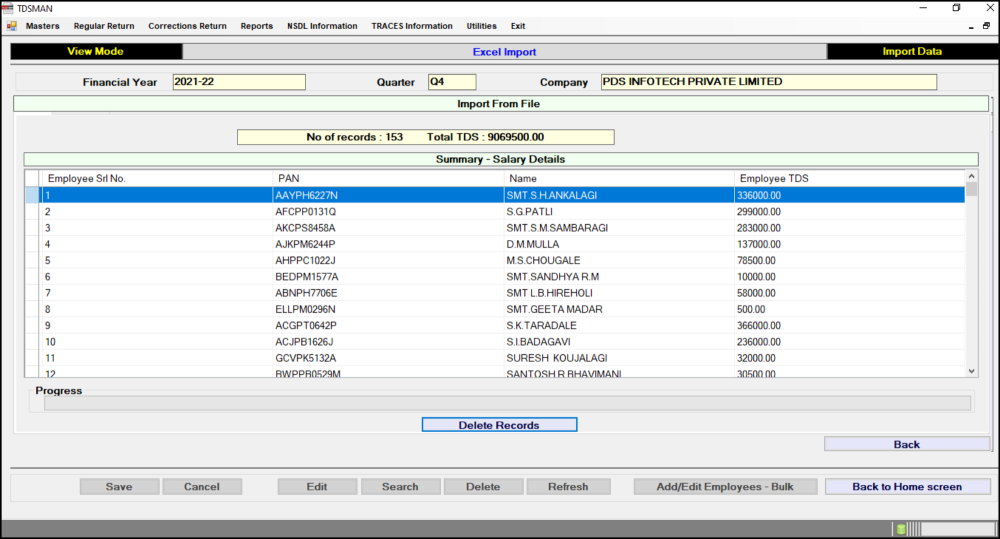Click TDS value 236000.00
This screenshot has width=1000, height=539.
759,342
